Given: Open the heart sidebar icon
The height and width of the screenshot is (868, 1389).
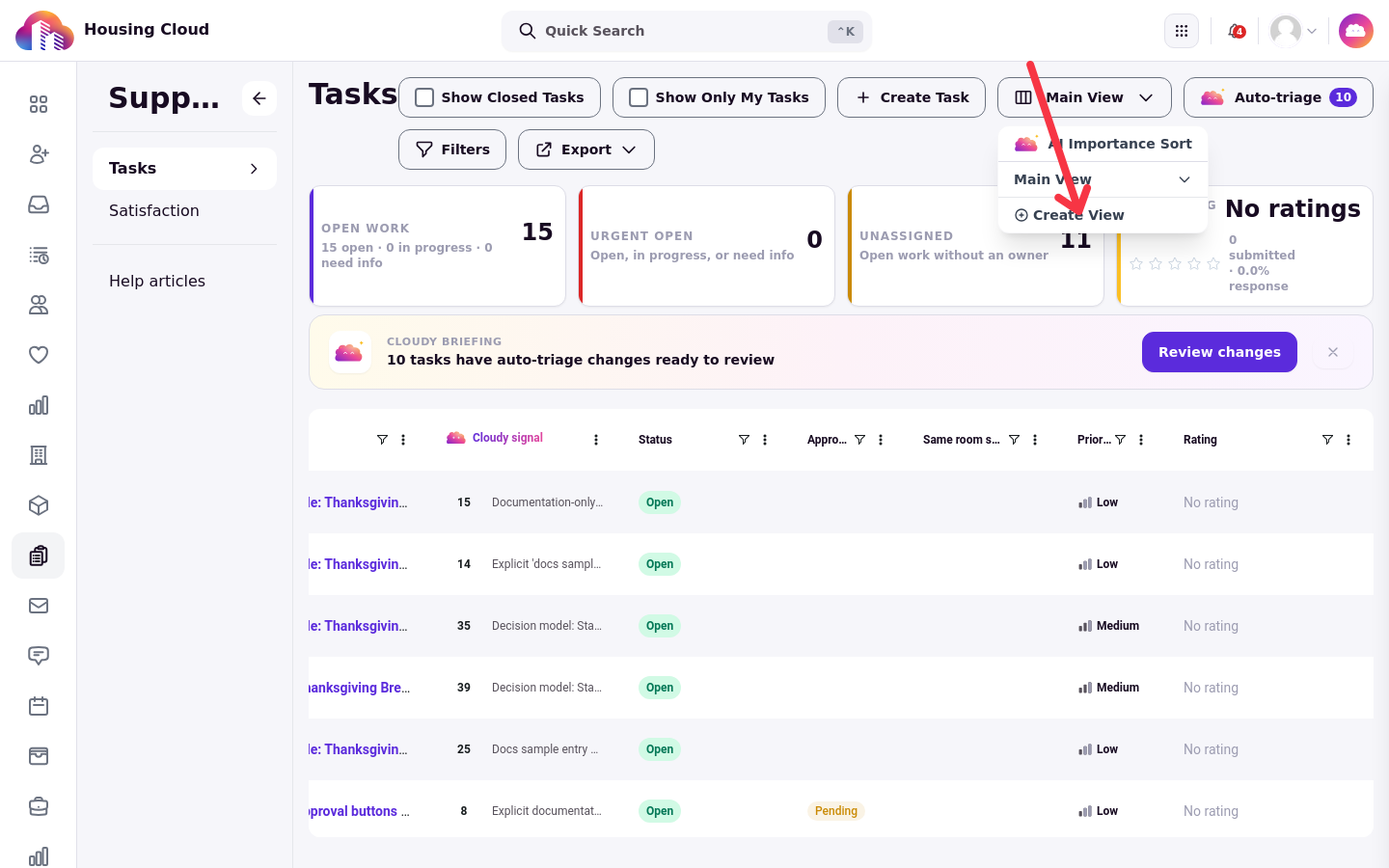Looking at the screenshot, I should coord(39,355).
